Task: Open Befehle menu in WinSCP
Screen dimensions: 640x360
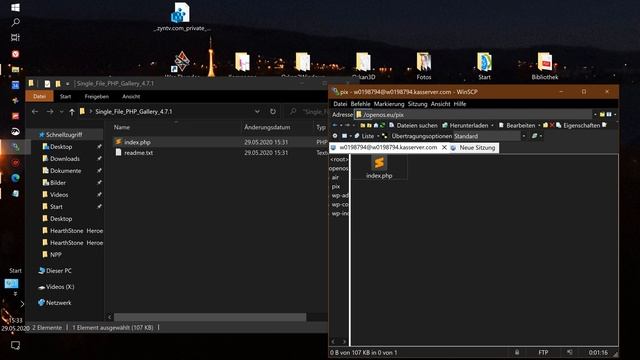Action: 360,104
